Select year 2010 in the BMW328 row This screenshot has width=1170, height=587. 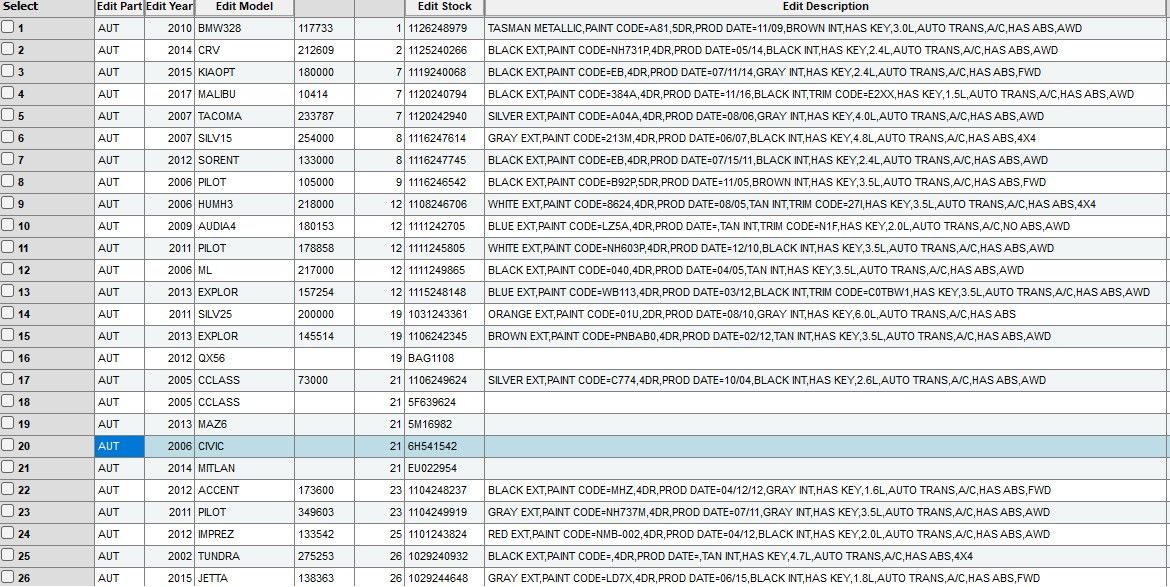pyautogui.click(x=169, y=28)
